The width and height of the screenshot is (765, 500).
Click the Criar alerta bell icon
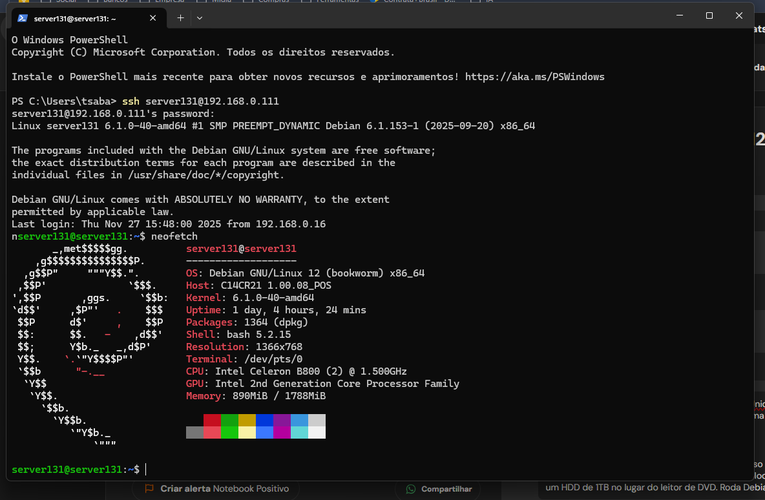[149, 488]
